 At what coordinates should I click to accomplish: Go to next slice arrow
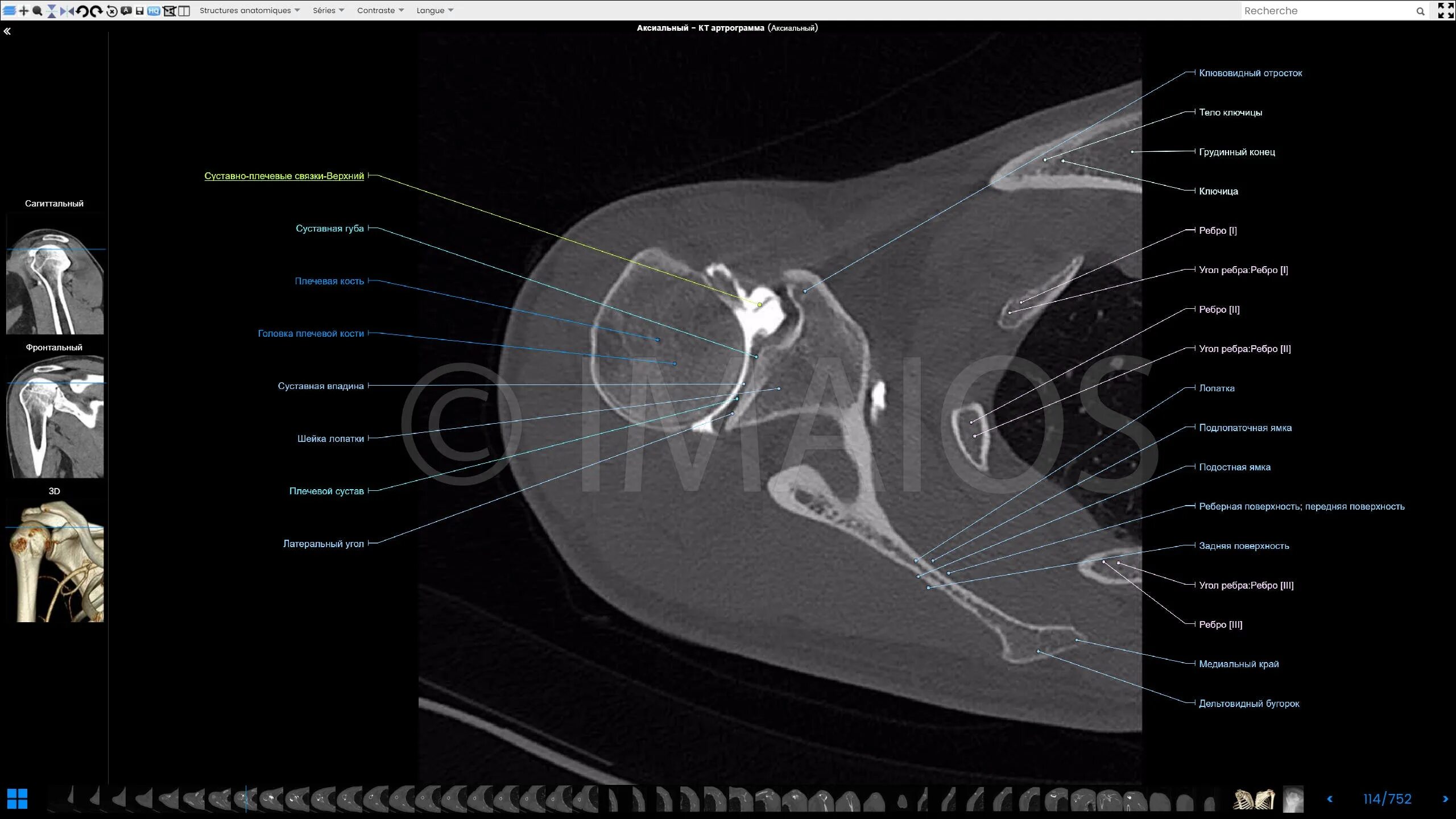pyautogui.click(x=1445, y=799)
